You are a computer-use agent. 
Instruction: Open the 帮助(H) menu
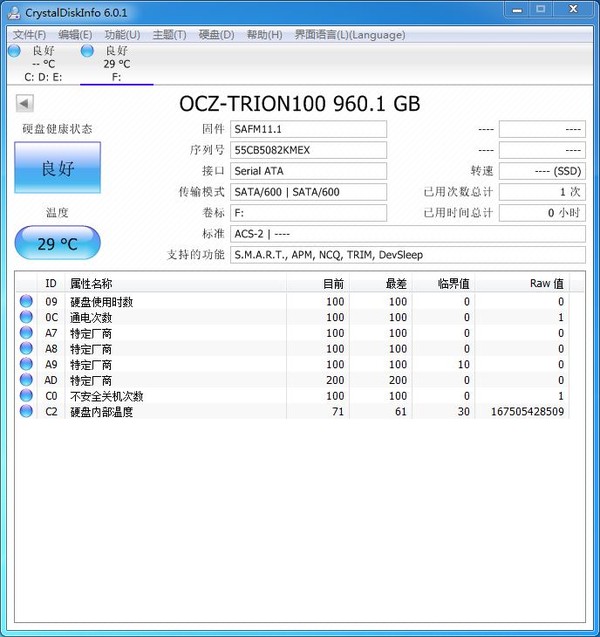(x=264, y=35)
